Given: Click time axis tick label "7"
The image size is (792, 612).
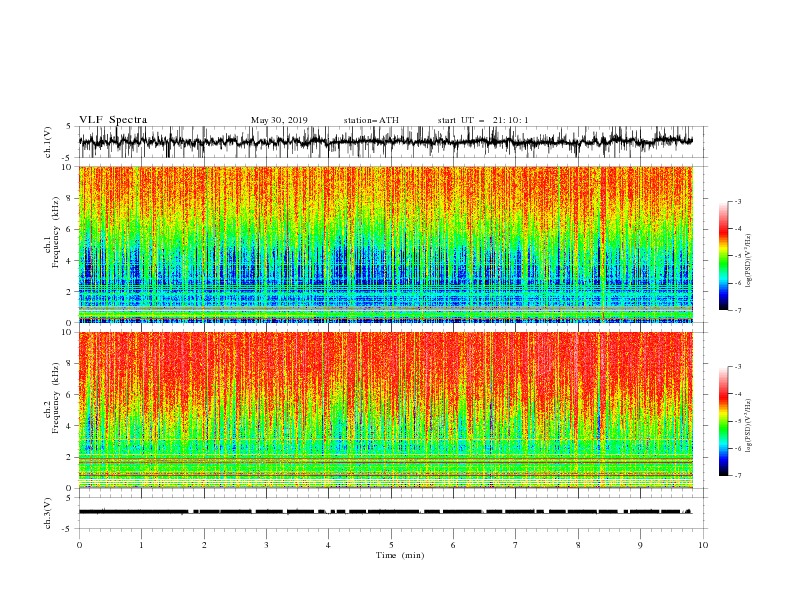Looking at the screenshot, I should (x=516, y=545).
